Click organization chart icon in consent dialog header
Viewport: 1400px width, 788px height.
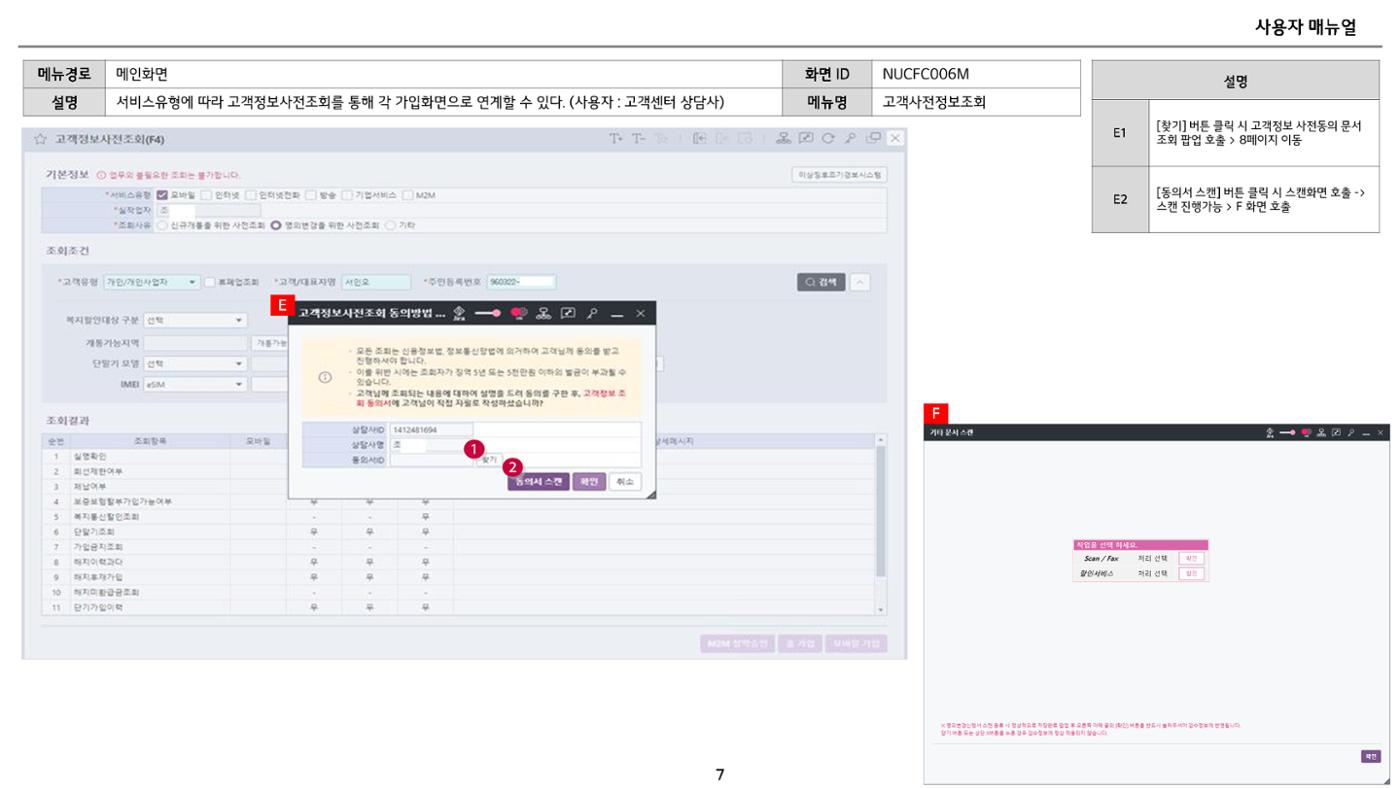[x=543, y=313]
